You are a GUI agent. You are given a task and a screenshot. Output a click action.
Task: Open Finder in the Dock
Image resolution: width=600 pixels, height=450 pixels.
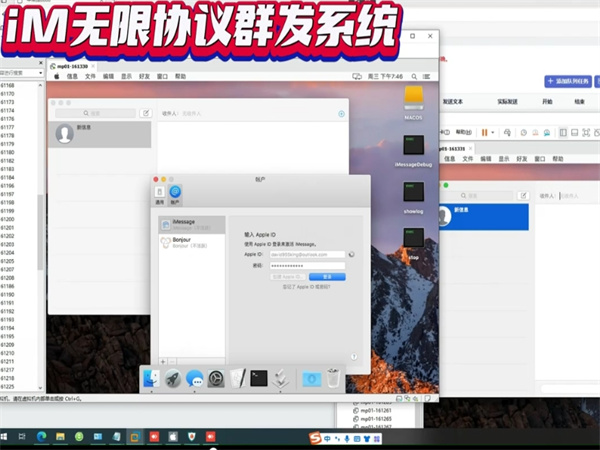pyautogui.click(x=151, y=378)
